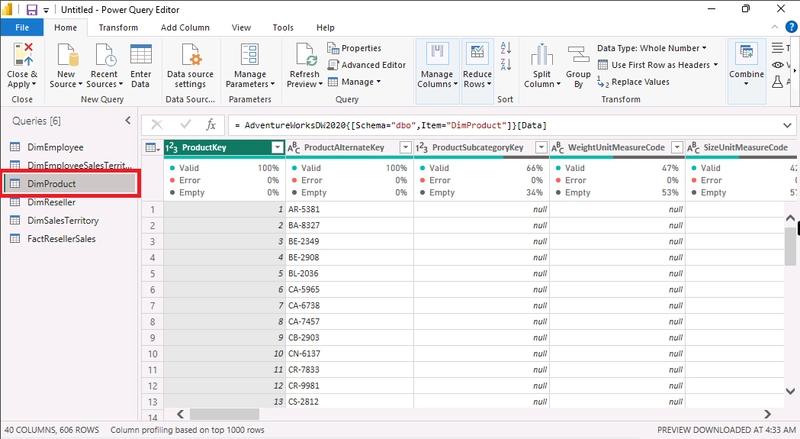Cancel formula edit with X icon

[x=157, y=125]
